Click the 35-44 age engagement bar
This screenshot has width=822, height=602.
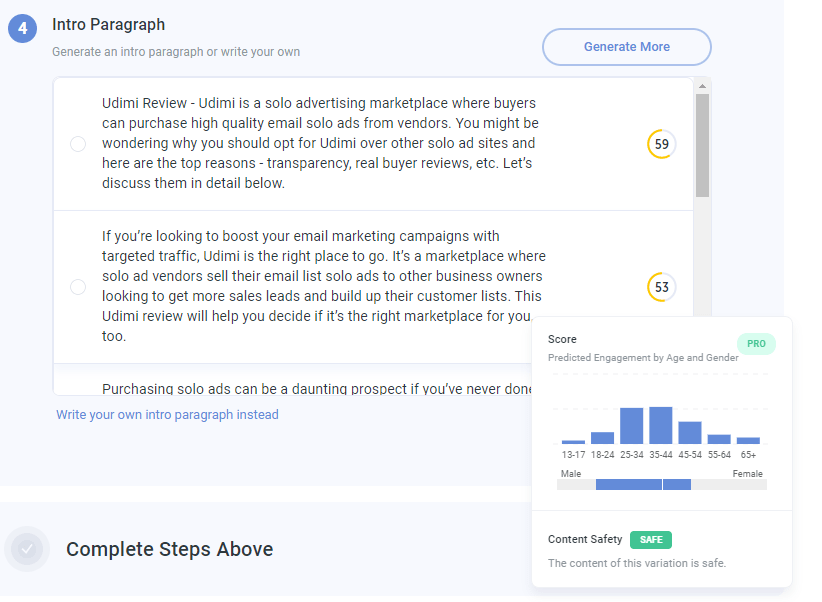661,425
